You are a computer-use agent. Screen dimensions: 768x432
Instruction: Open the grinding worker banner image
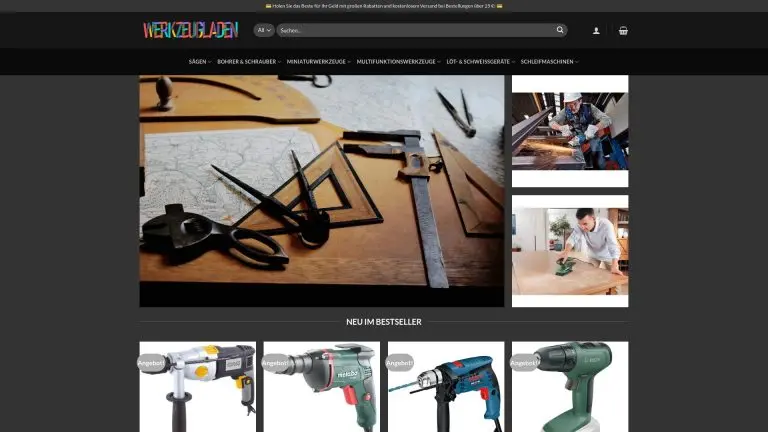click(x=570, y=131)
